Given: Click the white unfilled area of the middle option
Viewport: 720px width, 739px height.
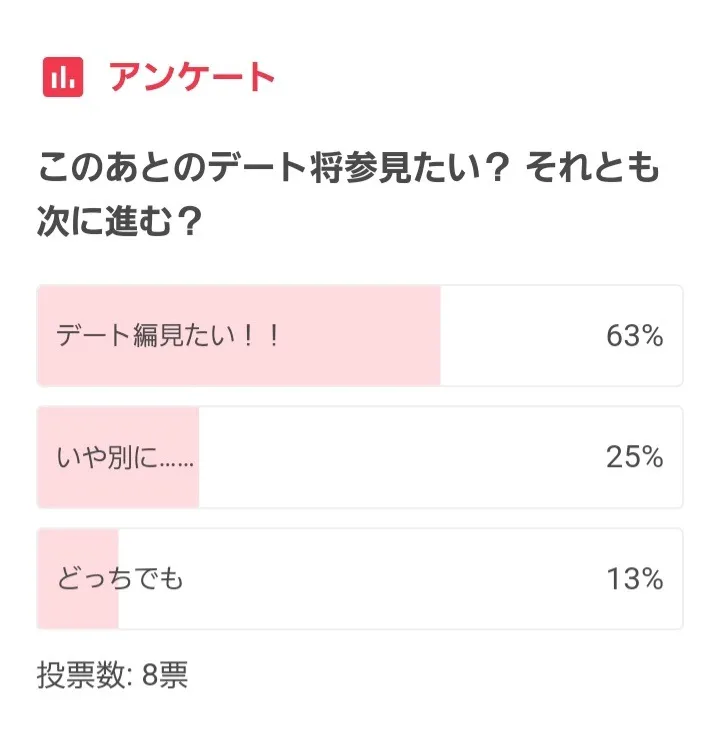Looking at the screenshot, I should pyautogui.click(x=400, y=457).
